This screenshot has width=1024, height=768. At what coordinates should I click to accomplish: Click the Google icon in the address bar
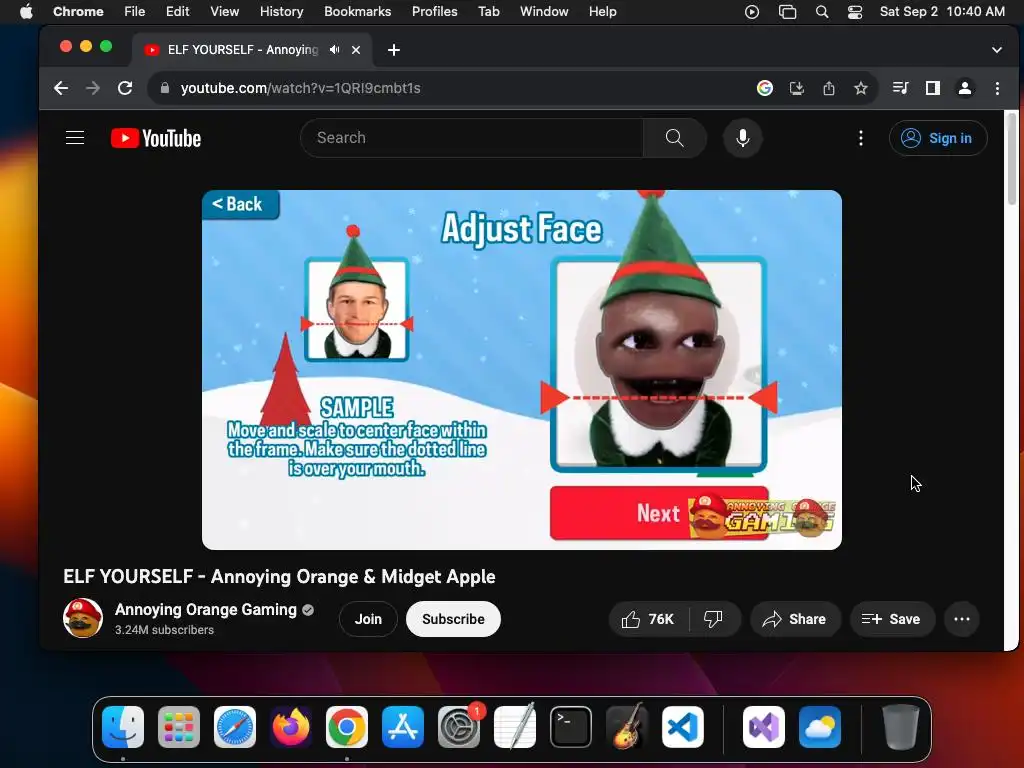pos(765,88)
